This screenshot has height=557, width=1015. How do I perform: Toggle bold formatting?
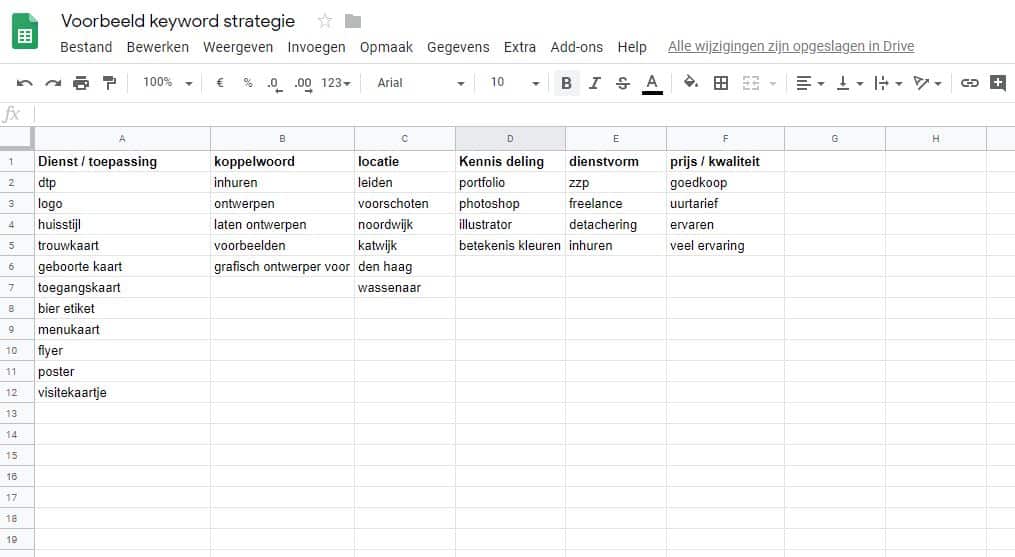(567, 83)
